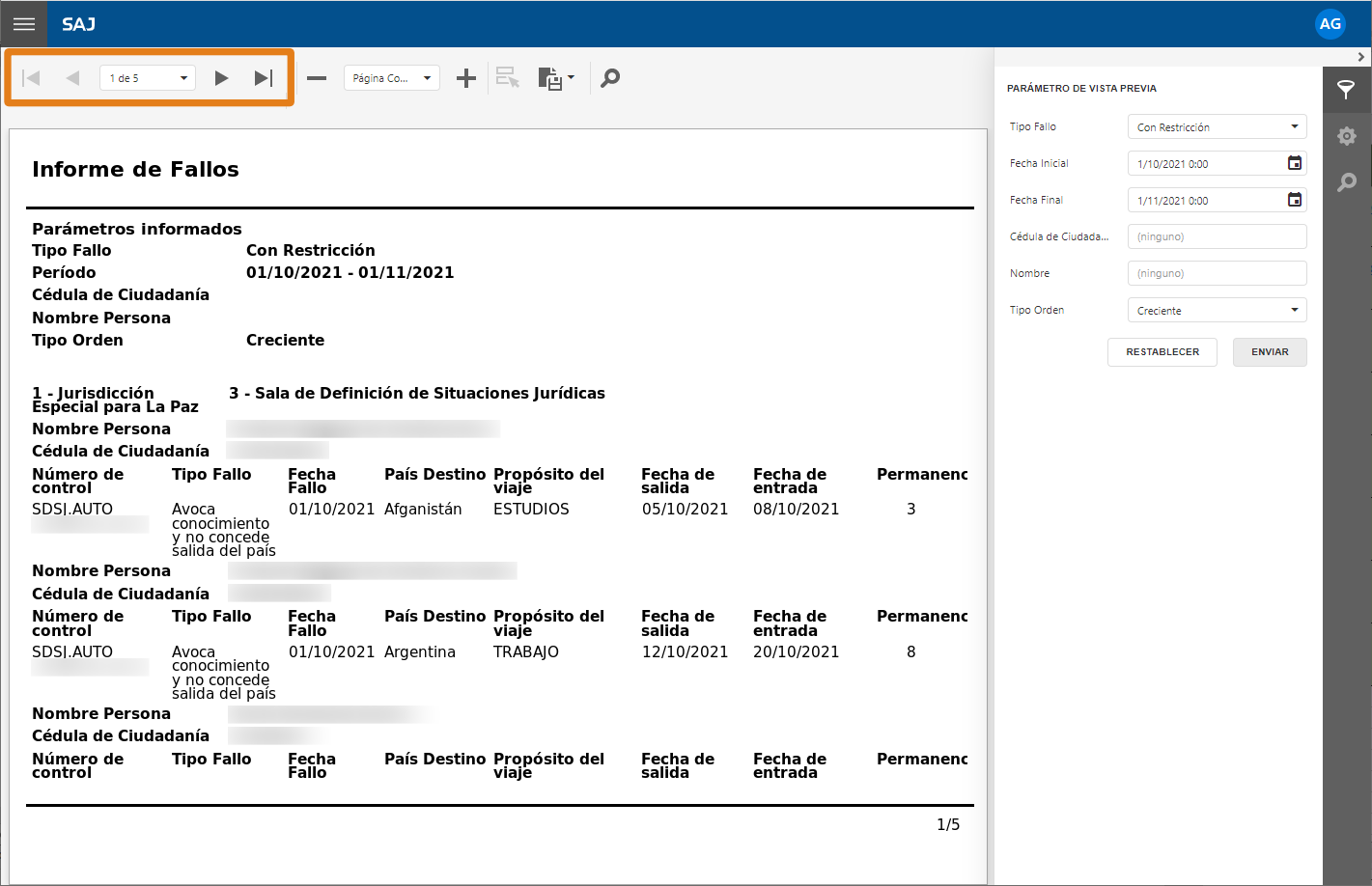Click destination country 'Argentina'

(420, 651)
